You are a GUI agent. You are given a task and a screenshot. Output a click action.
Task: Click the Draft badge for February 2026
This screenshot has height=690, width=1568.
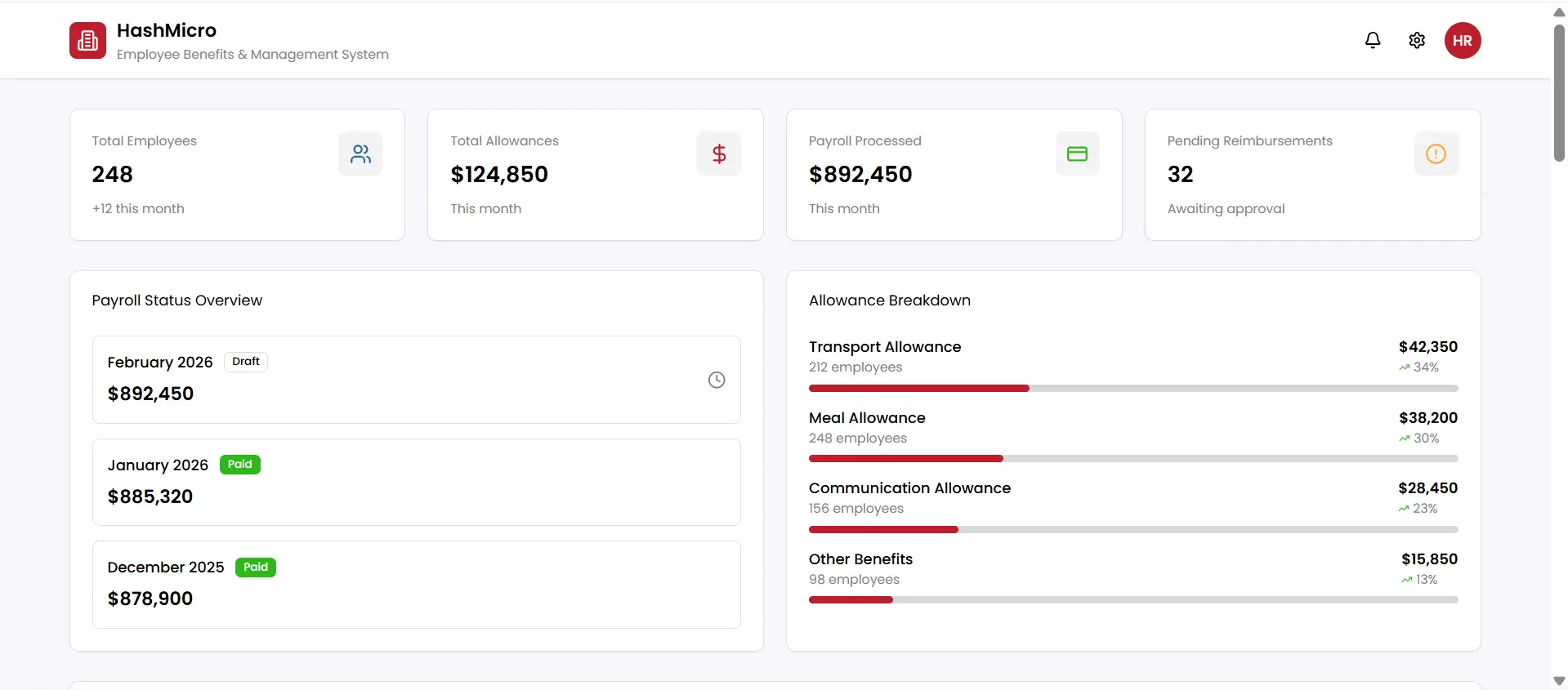[245, 362]
